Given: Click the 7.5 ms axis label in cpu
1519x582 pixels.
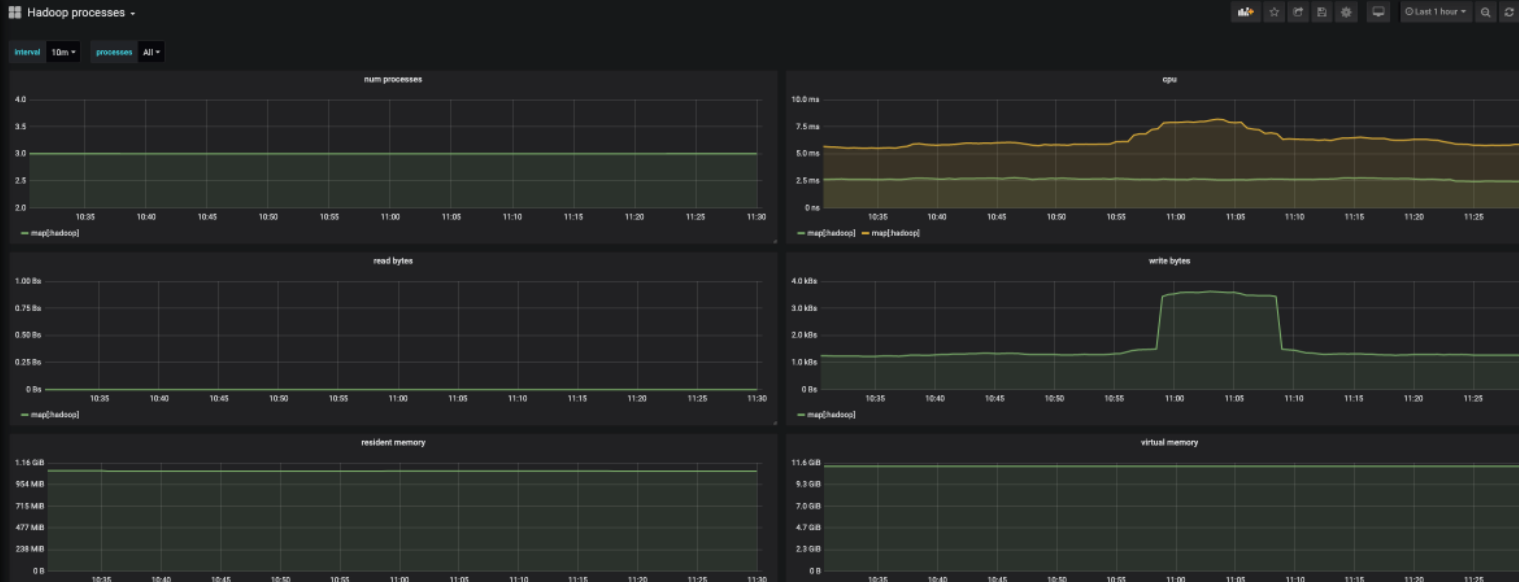Looking at the screenshot, I should [x=808, y=127].
